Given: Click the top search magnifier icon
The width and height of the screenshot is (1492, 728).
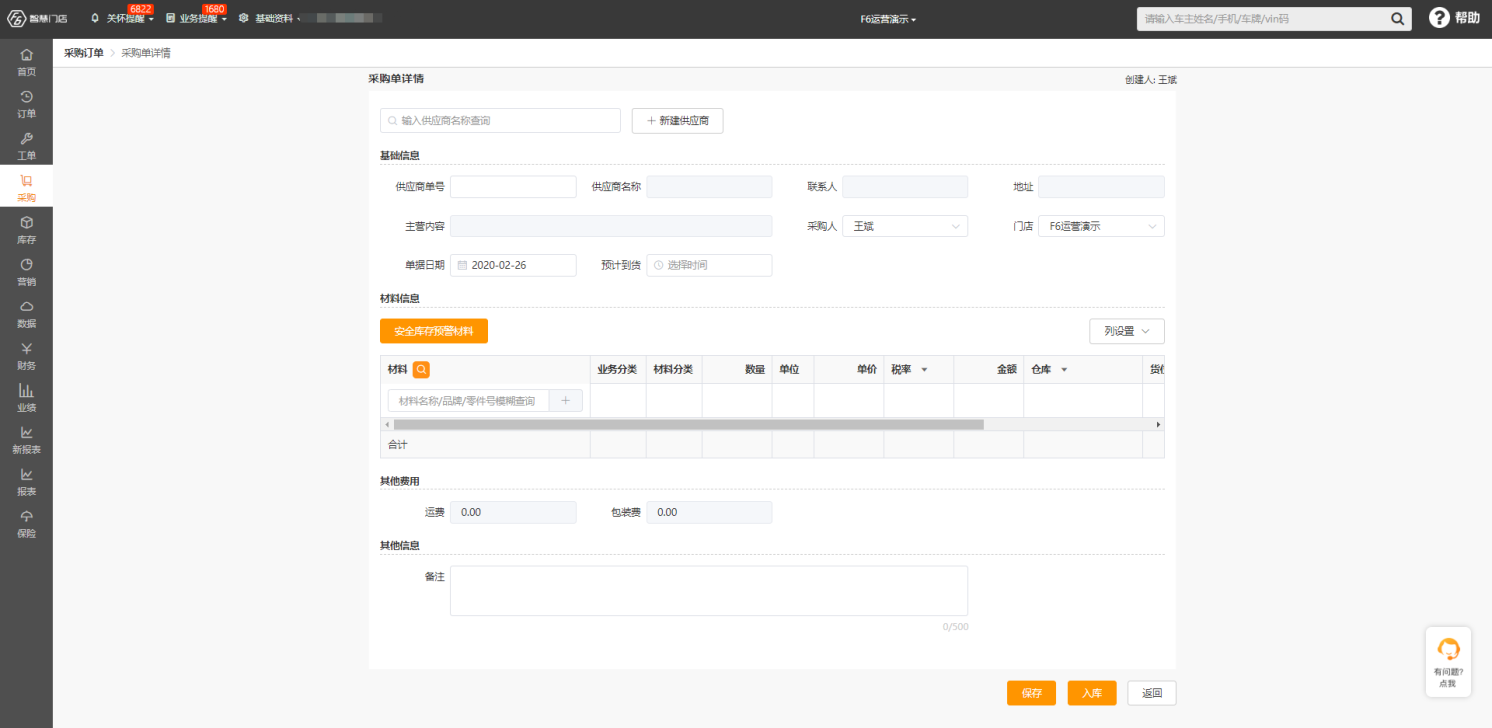Looking at the screenshot, I should pyautogui.click(x=1397, y=18).
